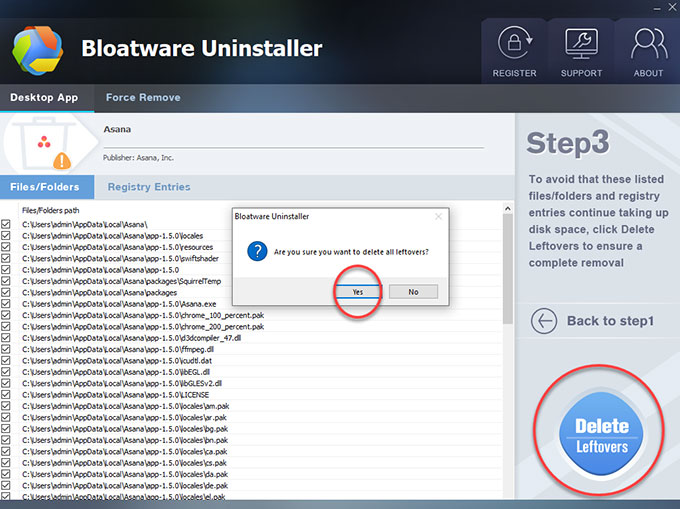Screen dimensions: 680x509
Task: Open the Registry Entries tab
Action: pos(149,187)
